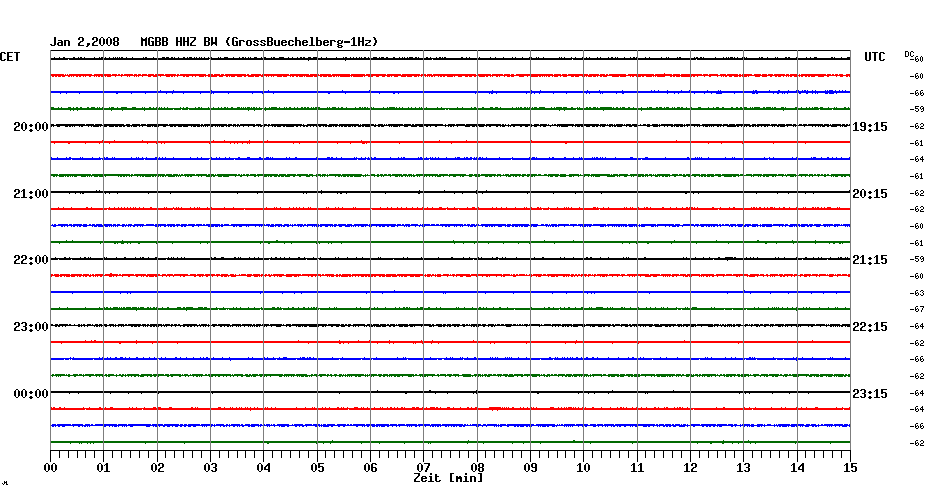The image size is (930, 494).
Task: Click minute tick label '13' on the axis
Action: tap(744, 468)
